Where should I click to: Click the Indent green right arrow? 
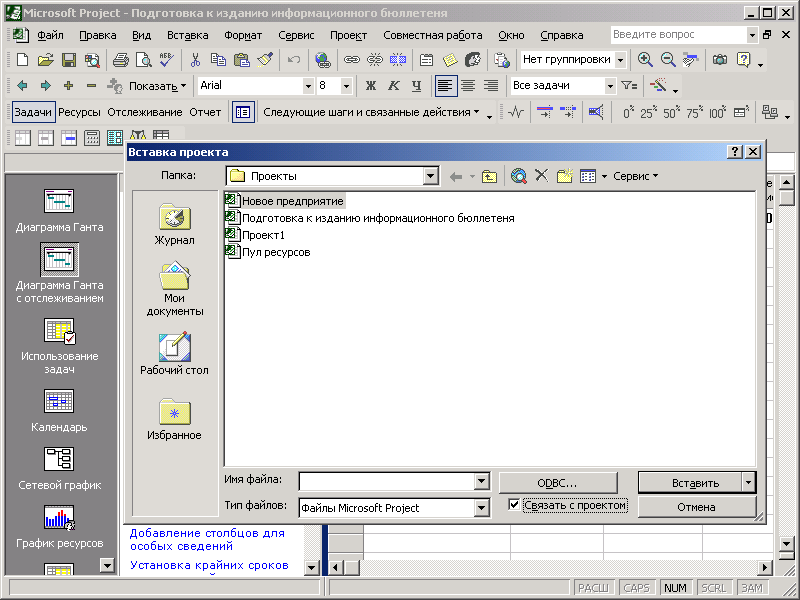click(x=45, y=86)
